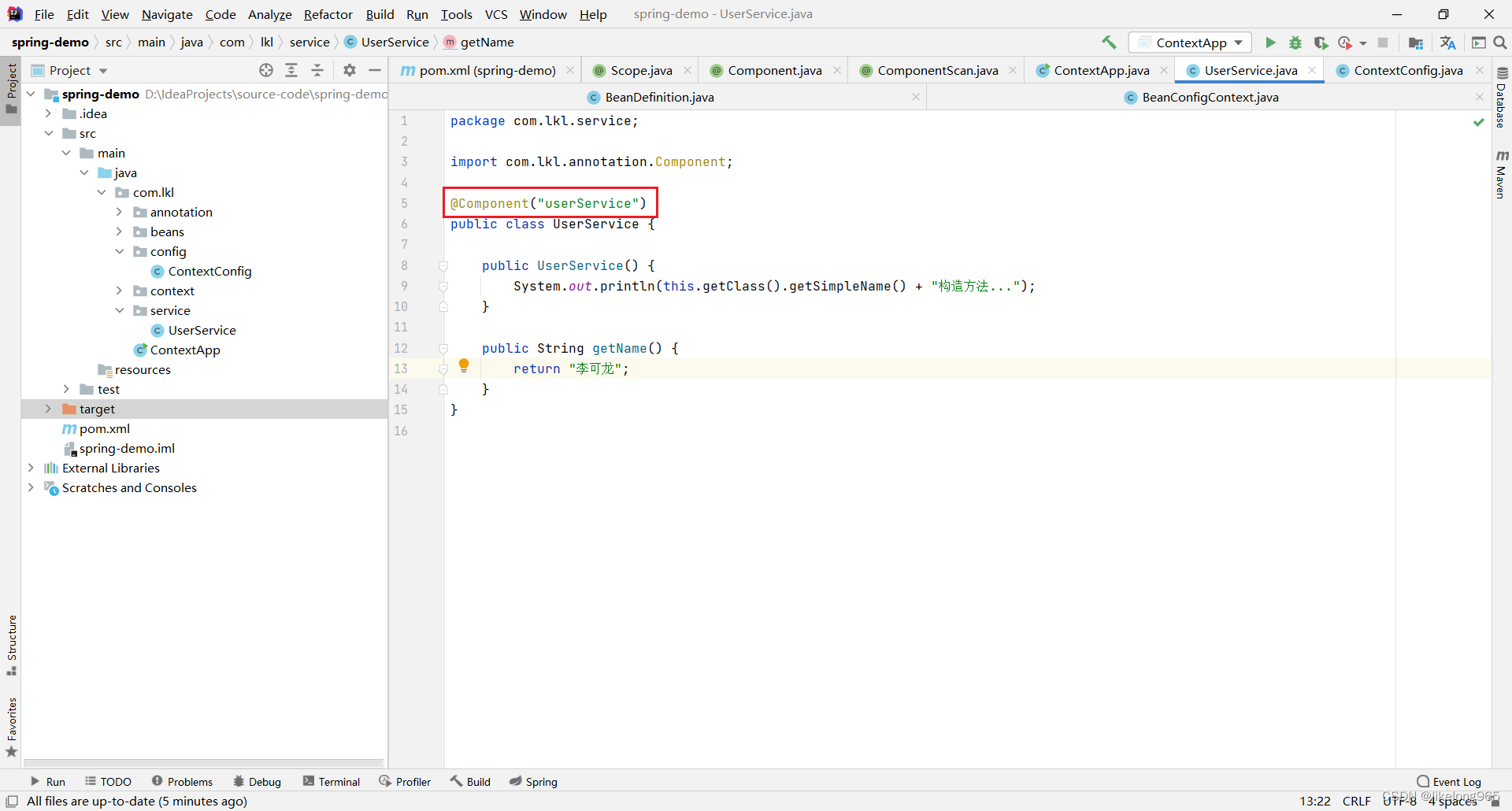
Task: Click the translate icon in toolbar
Action: point(1447,43)
